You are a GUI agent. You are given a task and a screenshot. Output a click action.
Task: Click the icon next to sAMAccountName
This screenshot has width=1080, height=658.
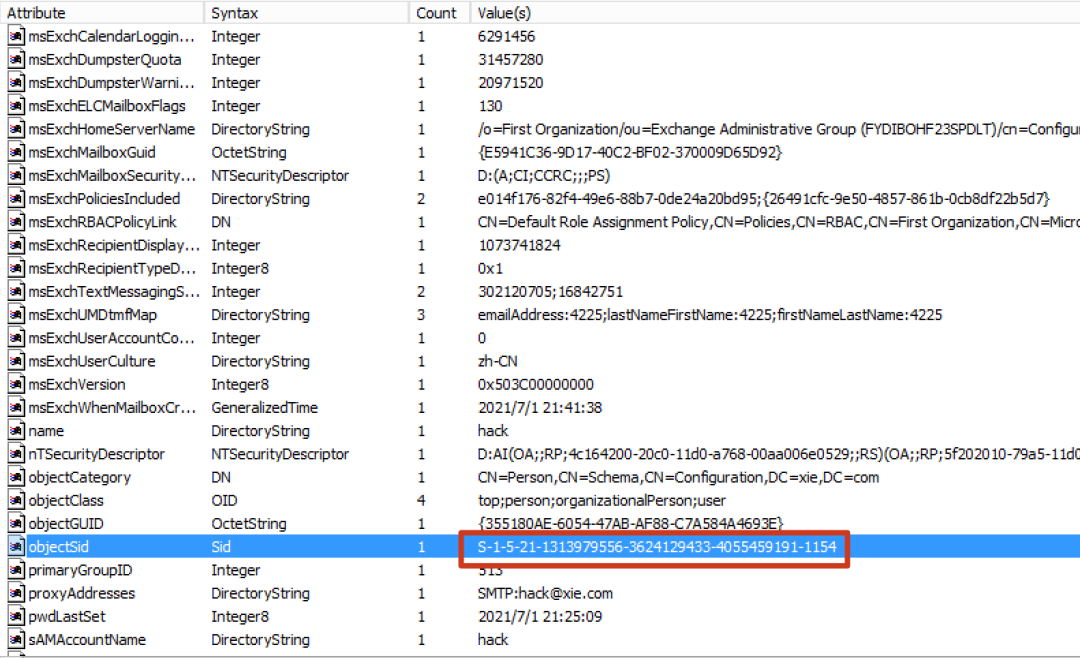point(16,639)
